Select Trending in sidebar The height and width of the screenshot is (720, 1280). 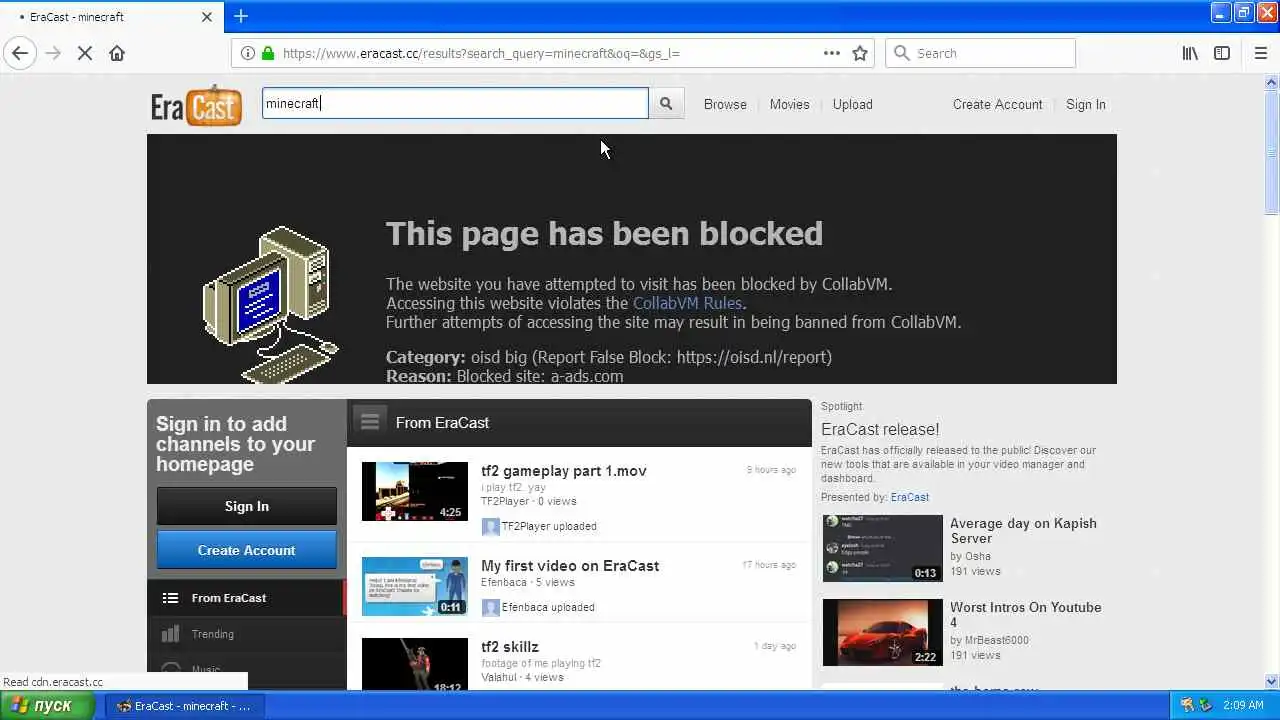click(246, 634)
